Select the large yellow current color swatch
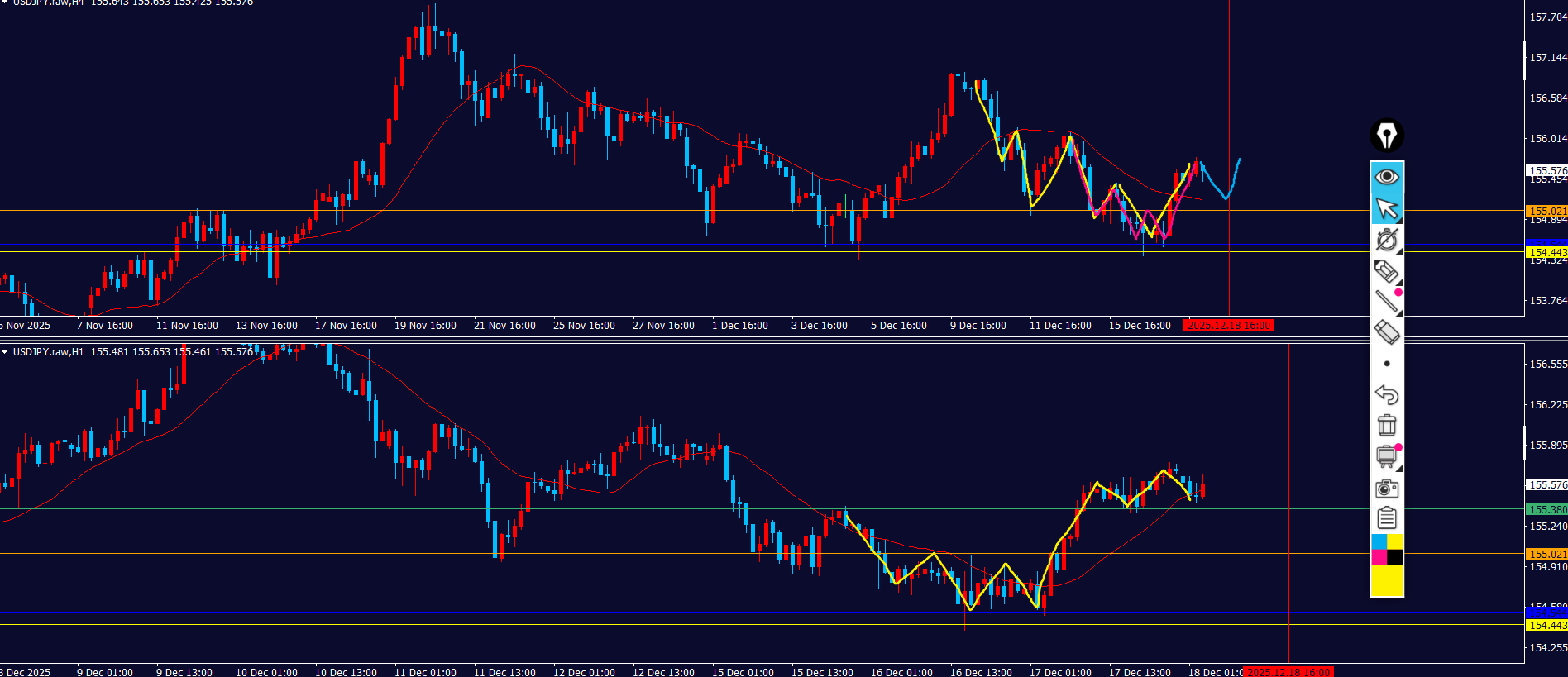 pyautogui.click(x=1387, y=581)
